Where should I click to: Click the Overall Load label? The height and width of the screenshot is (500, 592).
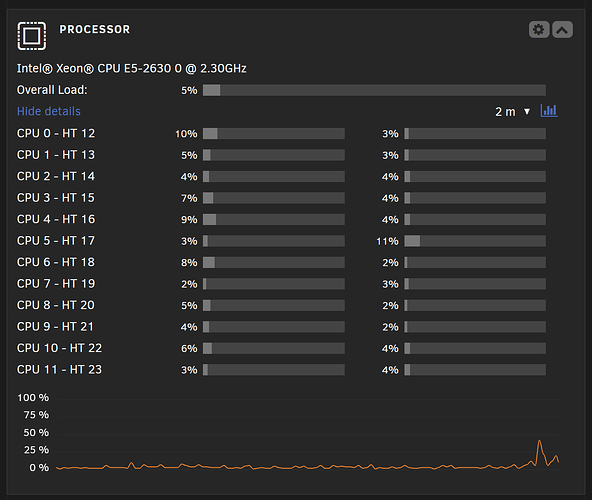[52, 90]
